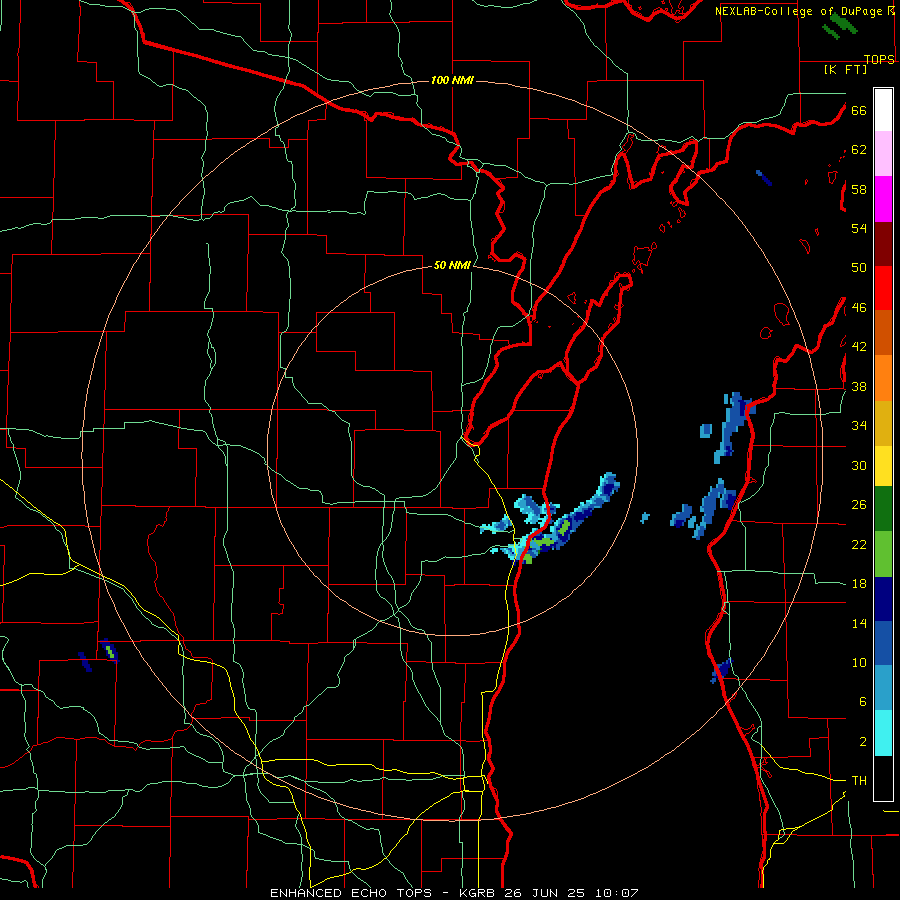Click the 'KGRB' station identifier in caption
The height and width of the screenshot is (900, 900).
tap(479, 893)
